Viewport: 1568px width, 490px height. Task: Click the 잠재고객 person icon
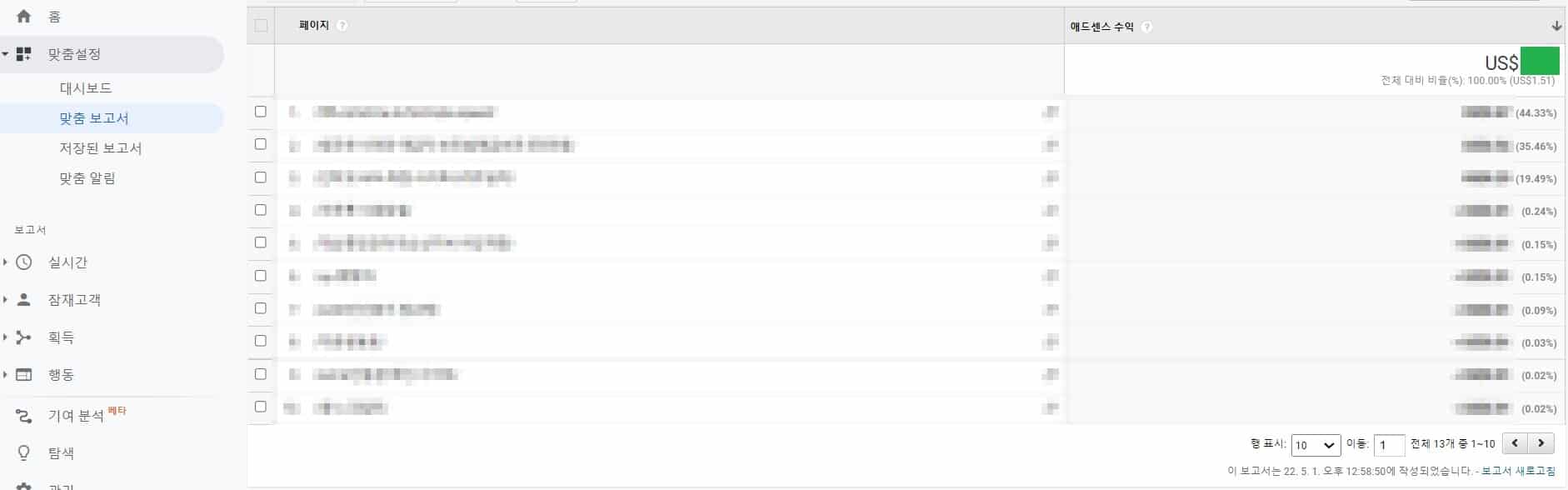pyautogui.click(x=23, y=299)
